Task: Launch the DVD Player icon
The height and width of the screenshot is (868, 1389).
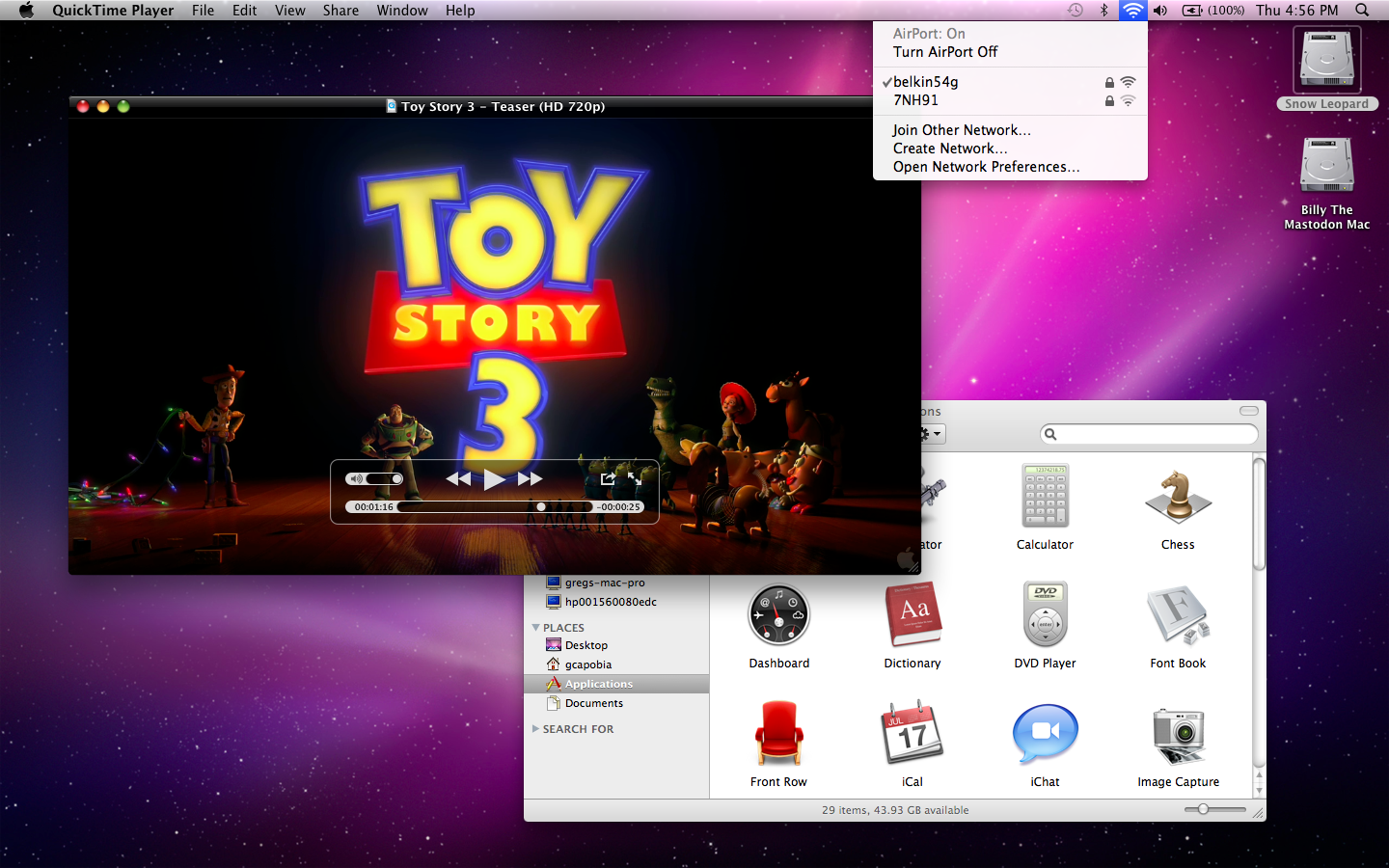Action: pyautogui.click(x=1045, y=614)
